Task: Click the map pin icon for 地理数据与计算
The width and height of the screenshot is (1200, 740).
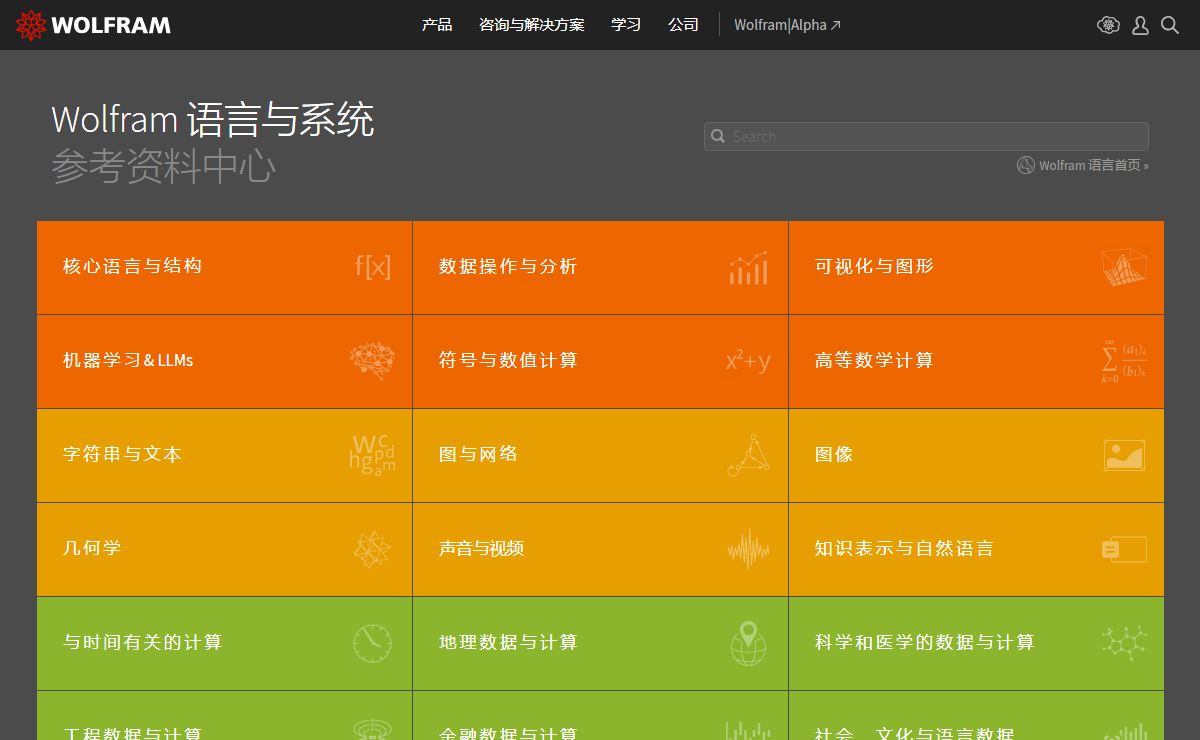Action: (x=748, y=643)
